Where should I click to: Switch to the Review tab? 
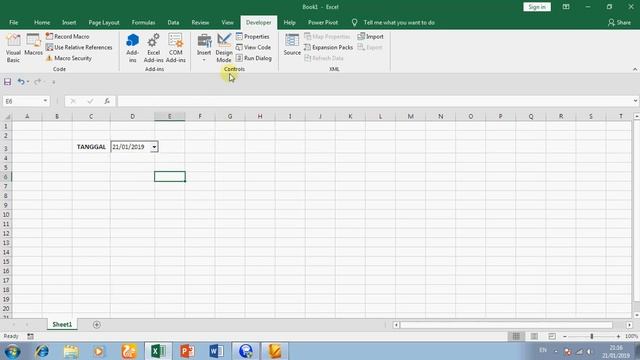tap(200, 22)
